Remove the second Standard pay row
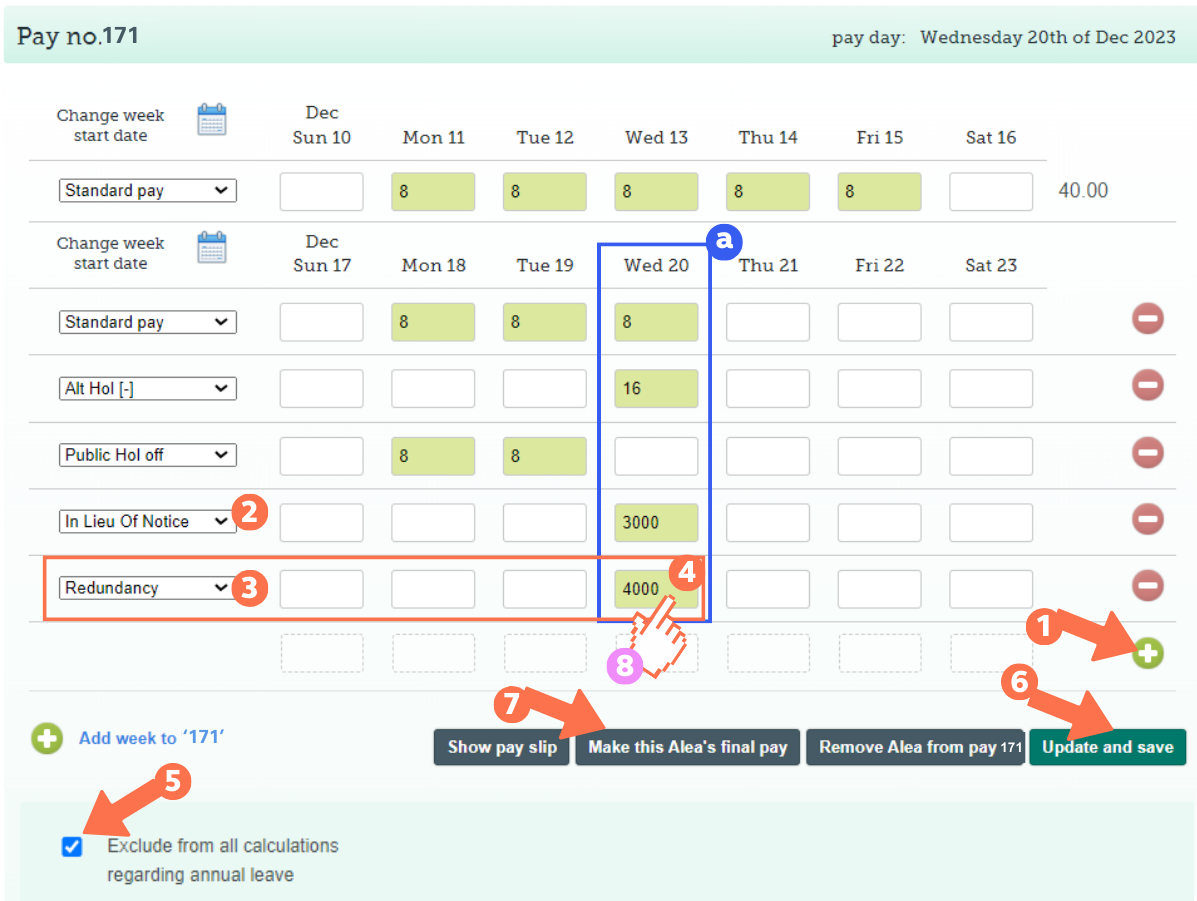The width and height of the screenshot is (1197, 901). click(x=1147, y=318)
